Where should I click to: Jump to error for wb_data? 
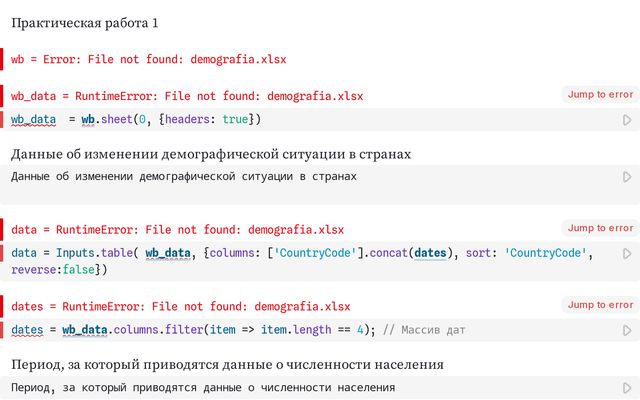coord(600,94)
